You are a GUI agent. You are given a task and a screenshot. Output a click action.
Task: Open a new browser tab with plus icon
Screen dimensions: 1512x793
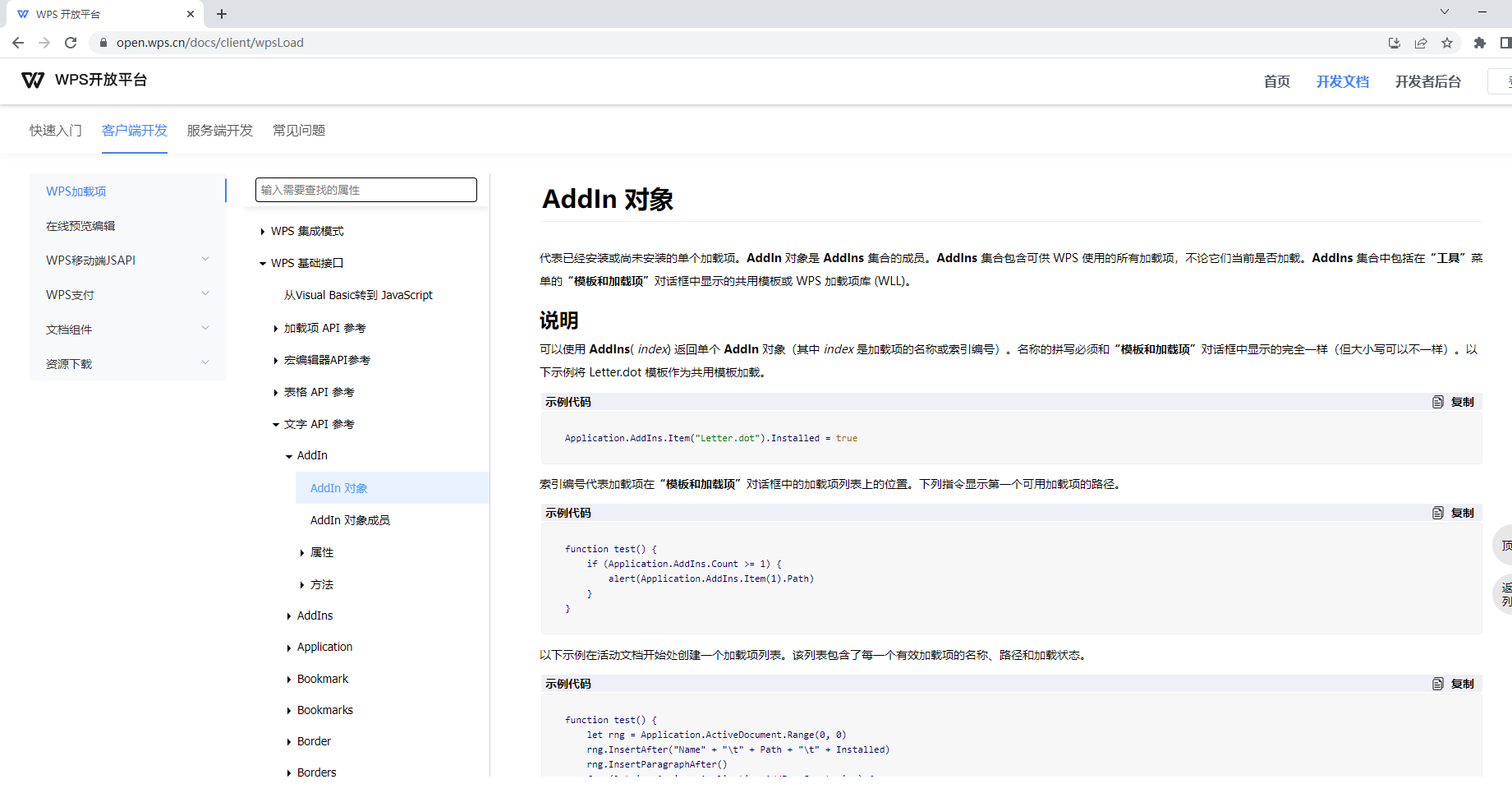click(222, 14)
